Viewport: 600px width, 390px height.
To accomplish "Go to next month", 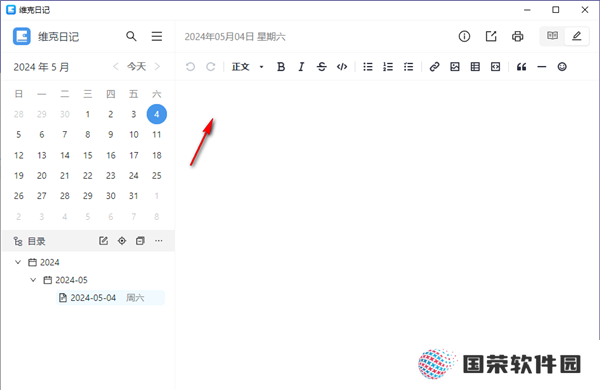I will 157,67.
